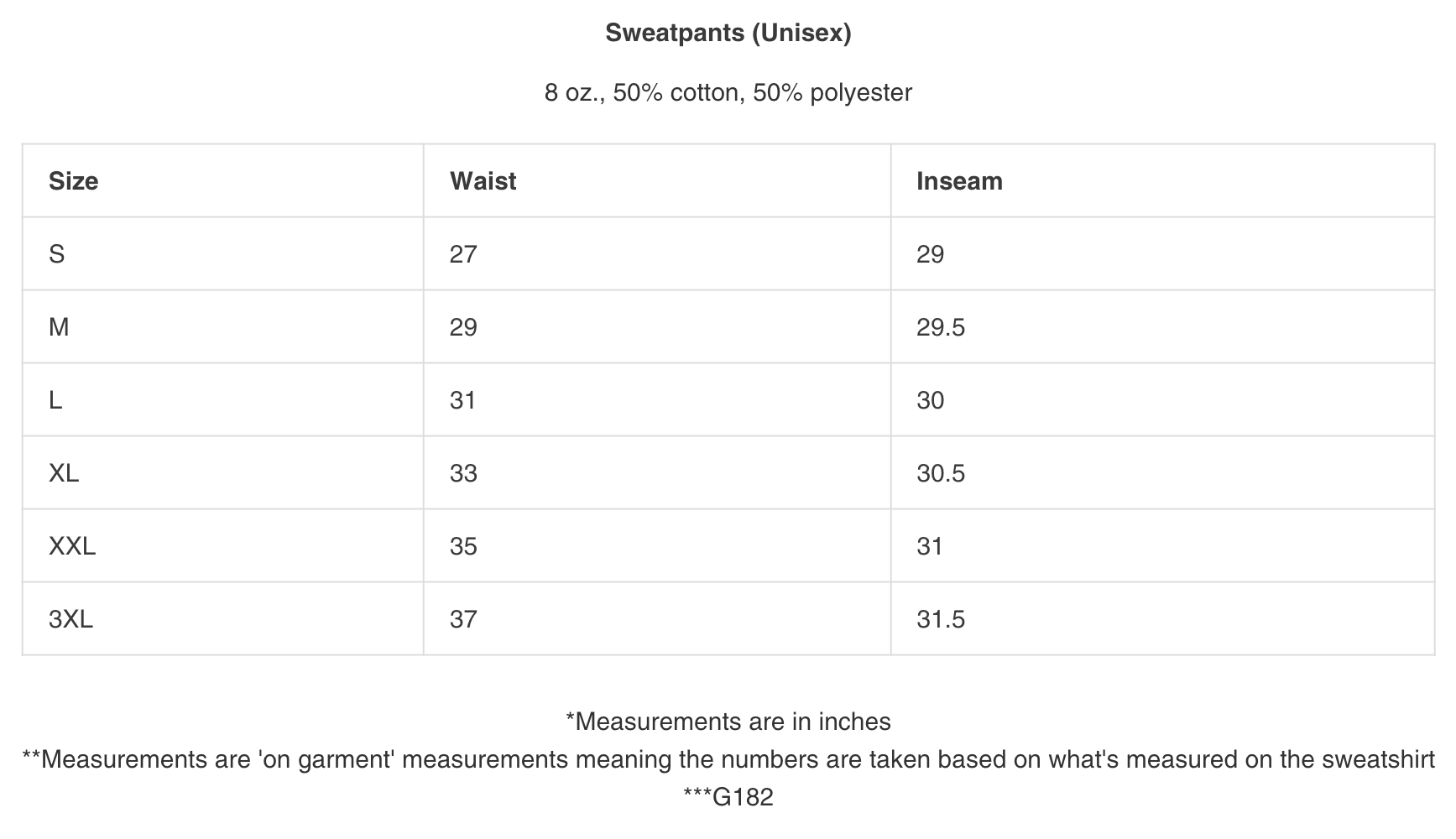The width and height of the screenshot is (1456, 839).
Task: Click the S size row label
Action: (57, 254)
